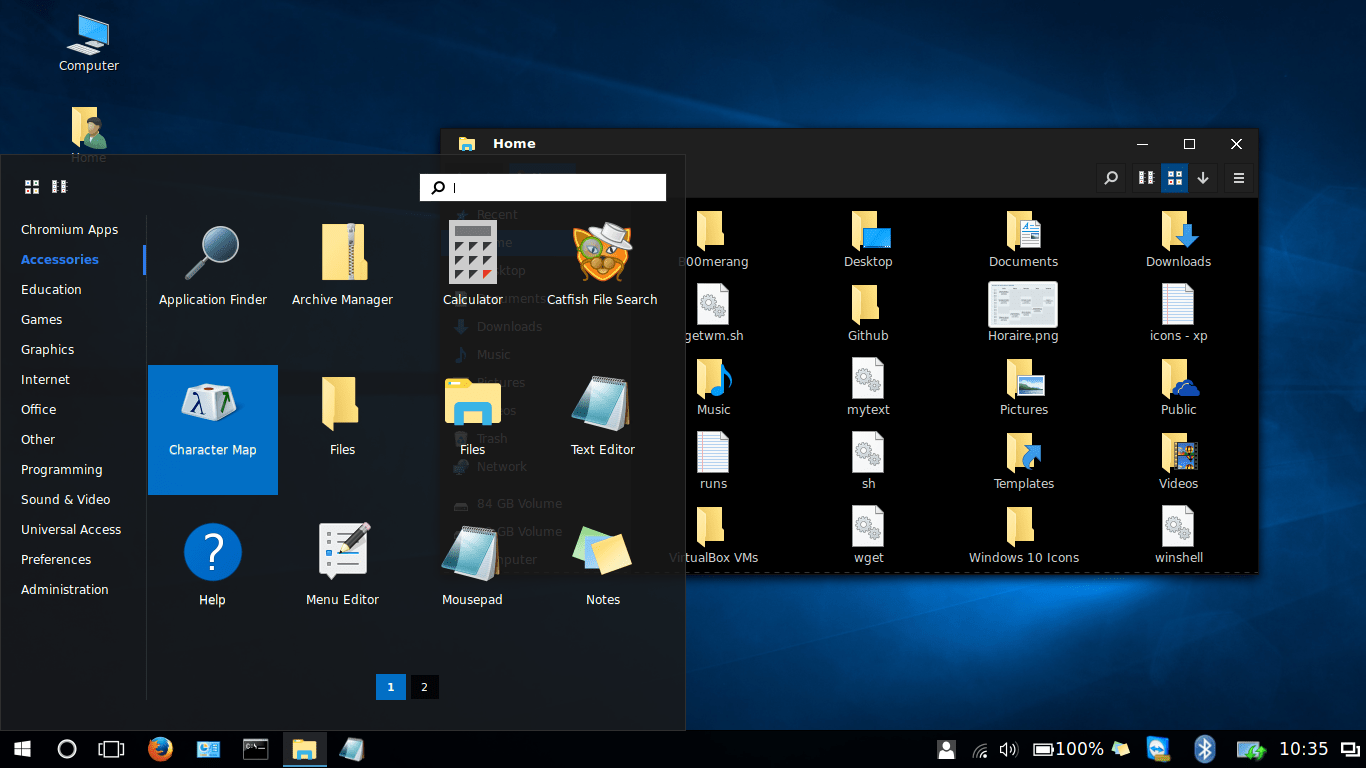Open the Administration category
The image size is (1366, 768).
click(x=65, y=589)
